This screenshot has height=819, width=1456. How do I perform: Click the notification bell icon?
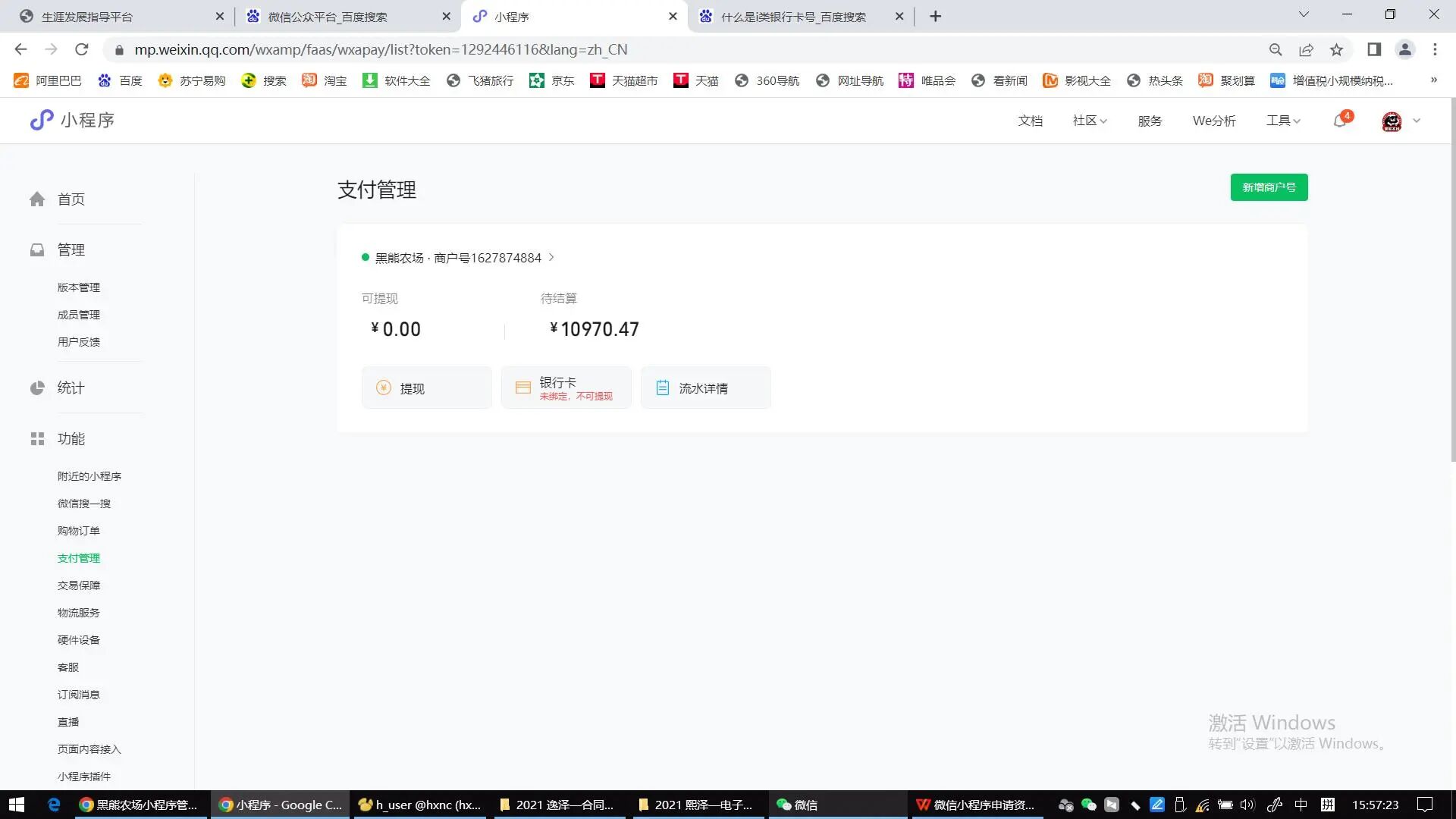(x=1340, y=121)
